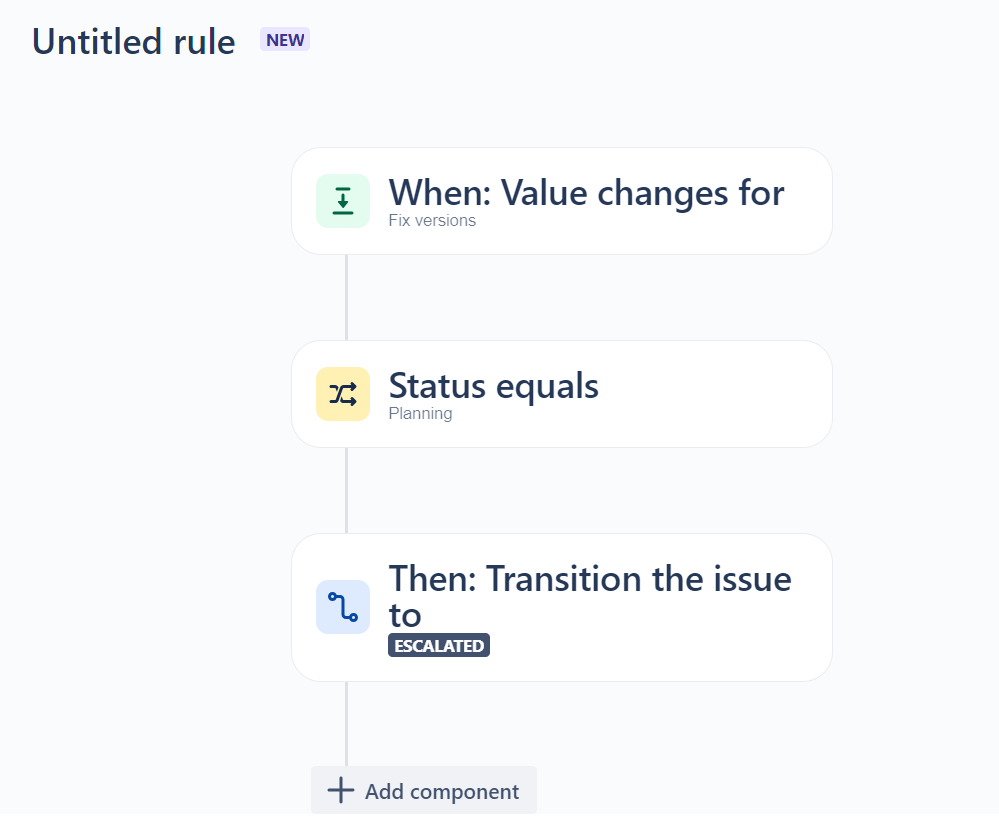Click the plus icon on Add component
The width and height of the screenshot is (999, 831).
coord(339,790)
